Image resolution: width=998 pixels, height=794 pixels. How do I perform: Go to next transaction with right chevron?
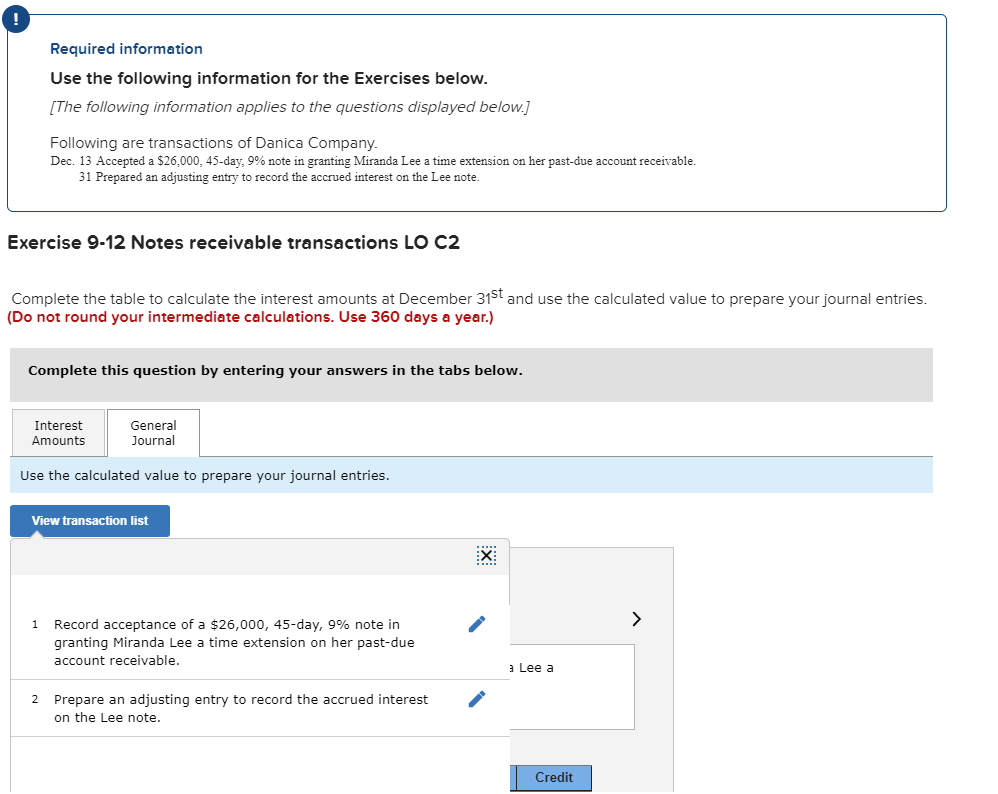point(636,619)
